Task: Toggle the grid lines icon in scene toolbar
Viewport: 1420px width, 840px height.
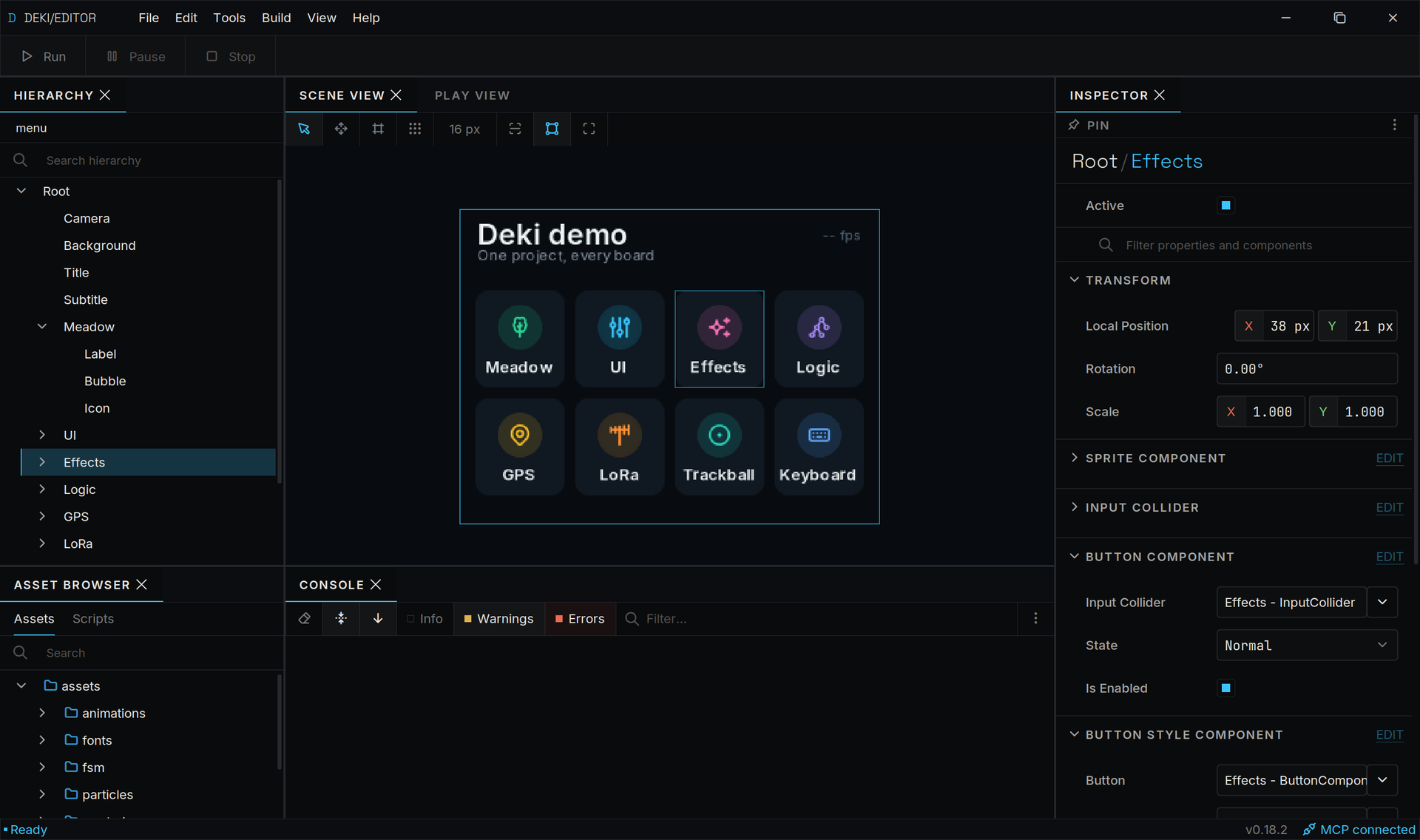Action: click(378, 129)
